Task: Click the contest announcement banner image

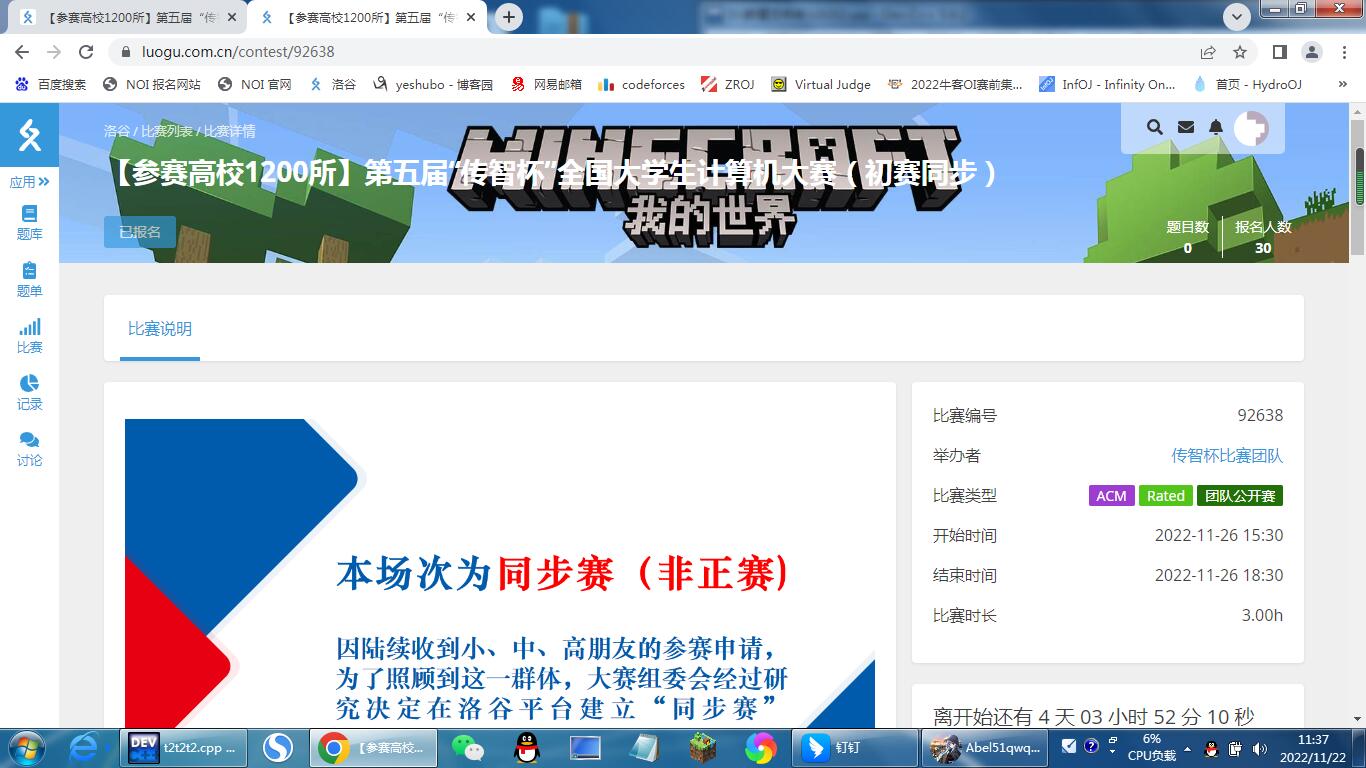Action: pyautogui.click(x=500, y=573)
